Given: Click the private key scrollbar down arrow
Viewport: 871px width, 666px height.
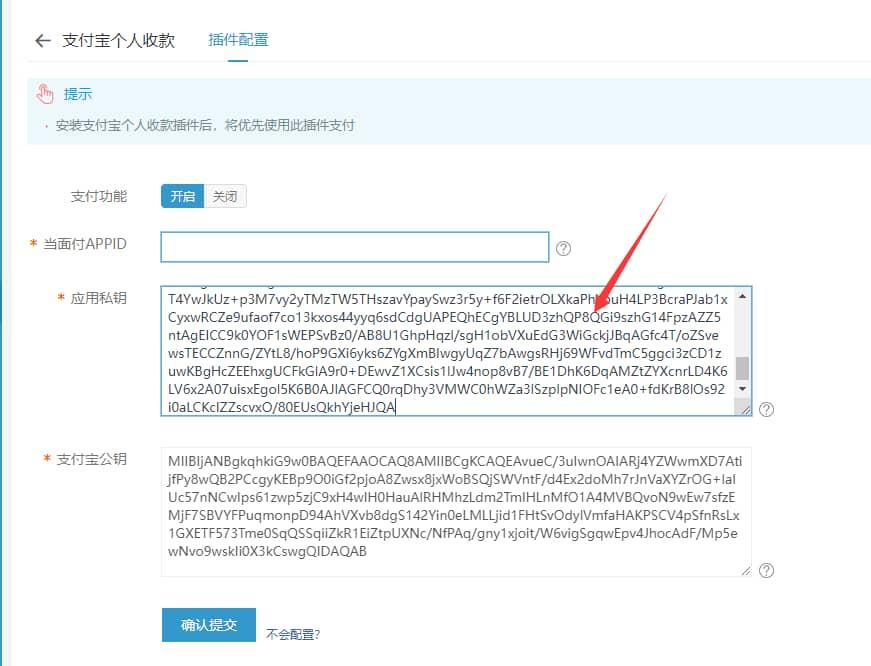Looking at the screenshot, I should point(742,389).
